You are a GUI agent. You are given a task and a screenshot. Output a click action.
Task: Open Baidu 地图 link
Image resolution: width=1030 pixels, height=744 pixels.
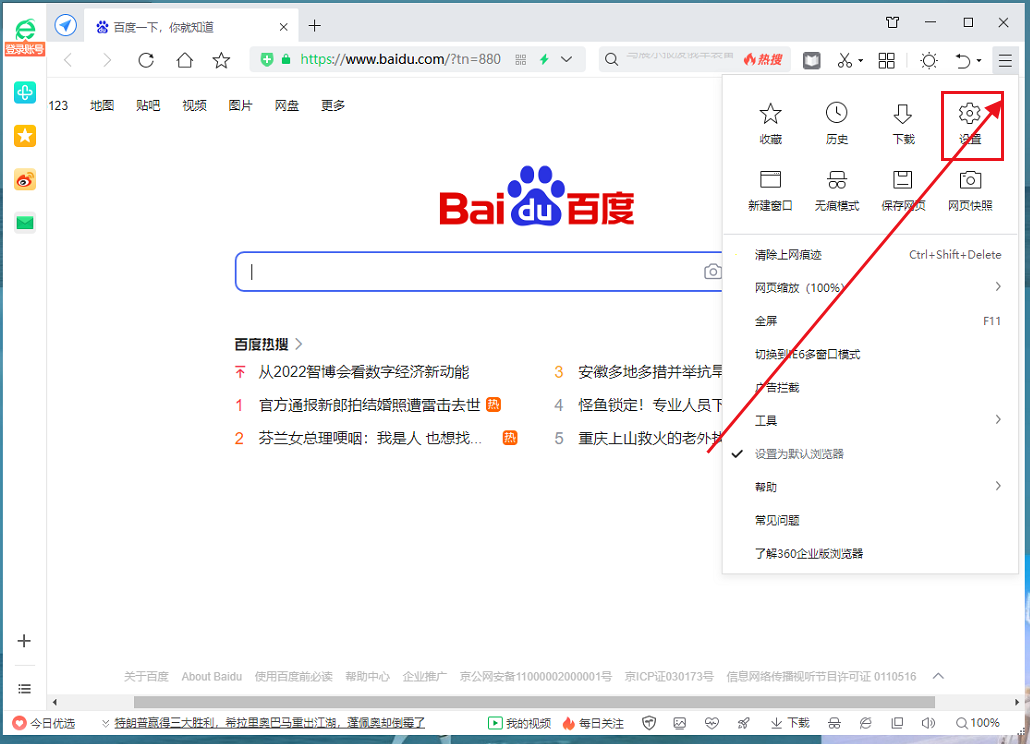pos(102,106)
